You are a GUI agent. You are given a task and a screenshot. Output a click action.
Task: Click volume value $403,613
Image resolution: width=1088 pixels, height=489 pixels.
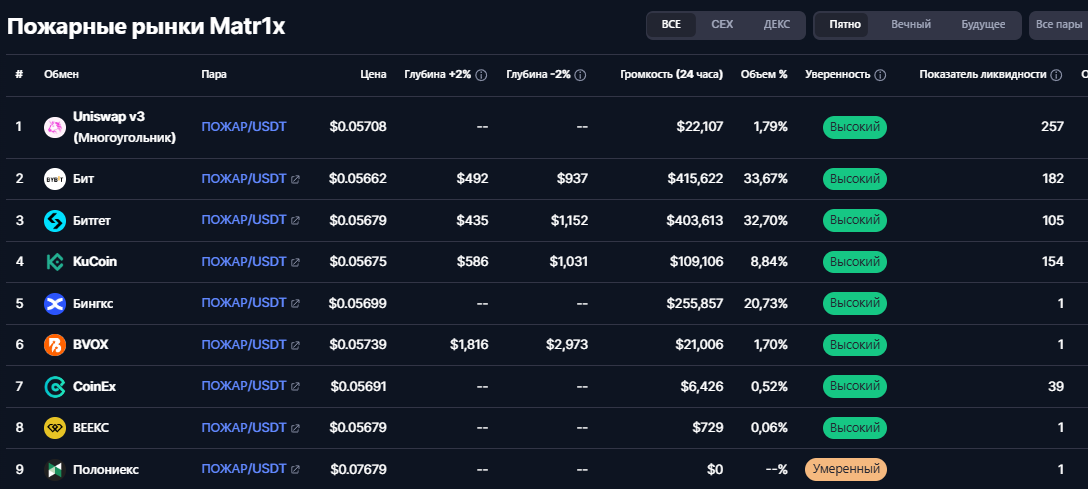[x=695, y=221]
